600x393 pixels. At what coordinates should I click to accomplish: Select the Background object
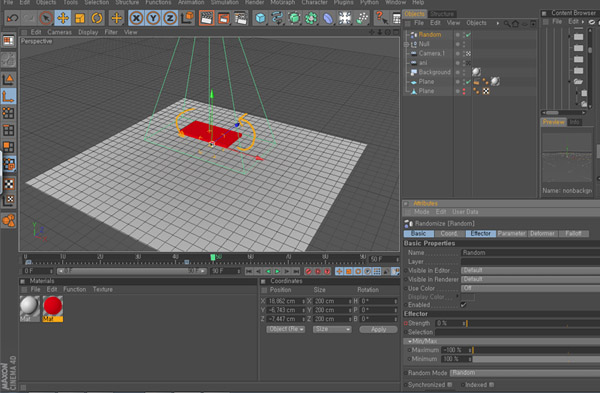(434, 72)
